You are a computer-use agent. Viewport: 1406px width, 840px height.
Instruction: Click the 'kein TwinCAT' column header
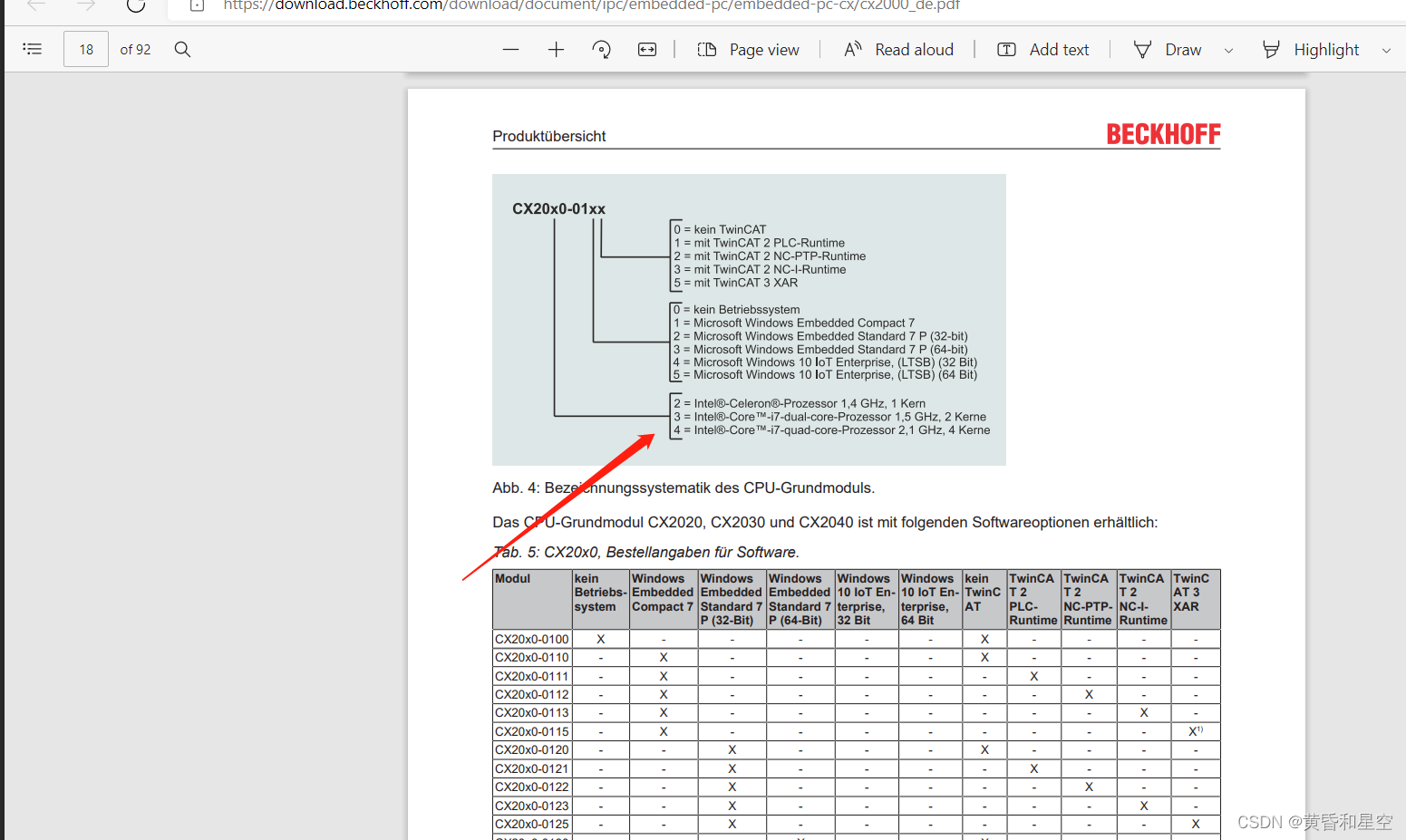pyautogui.click(x=984, y=599)
